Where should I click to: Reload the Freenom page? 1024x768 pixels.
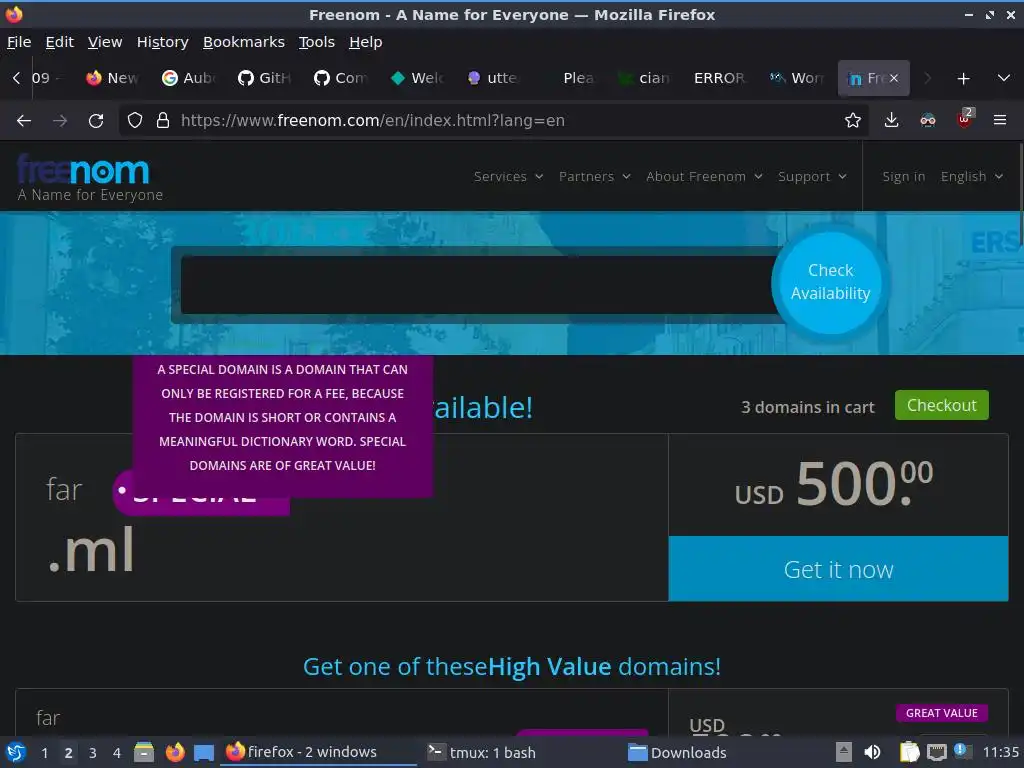96,120
